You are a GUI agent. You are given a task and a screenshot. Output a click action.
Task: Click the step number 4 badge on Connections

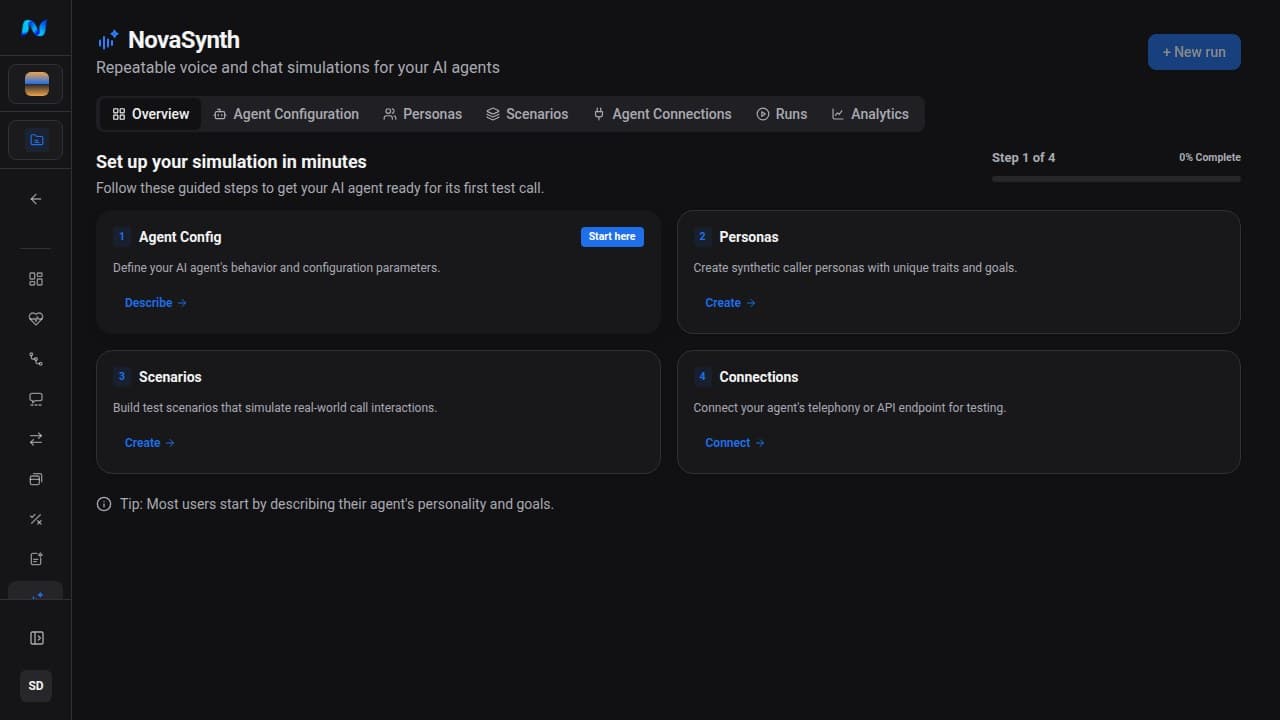[702, 377]
